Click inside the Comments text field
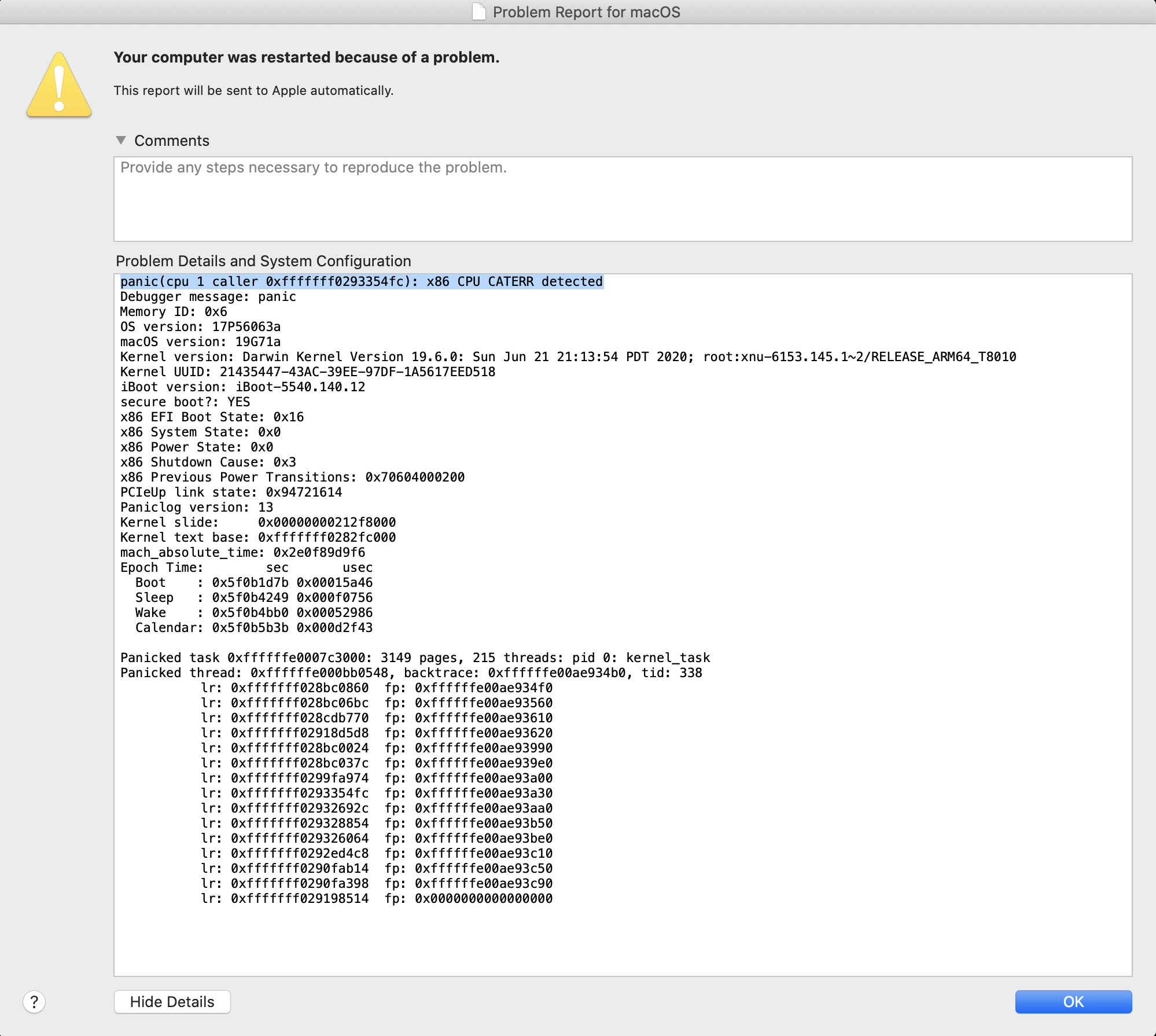This screenshot has height=1036, width=1156. (623, 199)
